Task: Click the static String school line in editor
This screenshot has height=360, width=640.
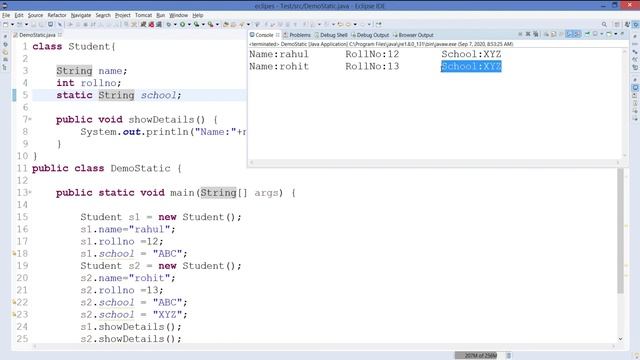Action: point(119,95)
